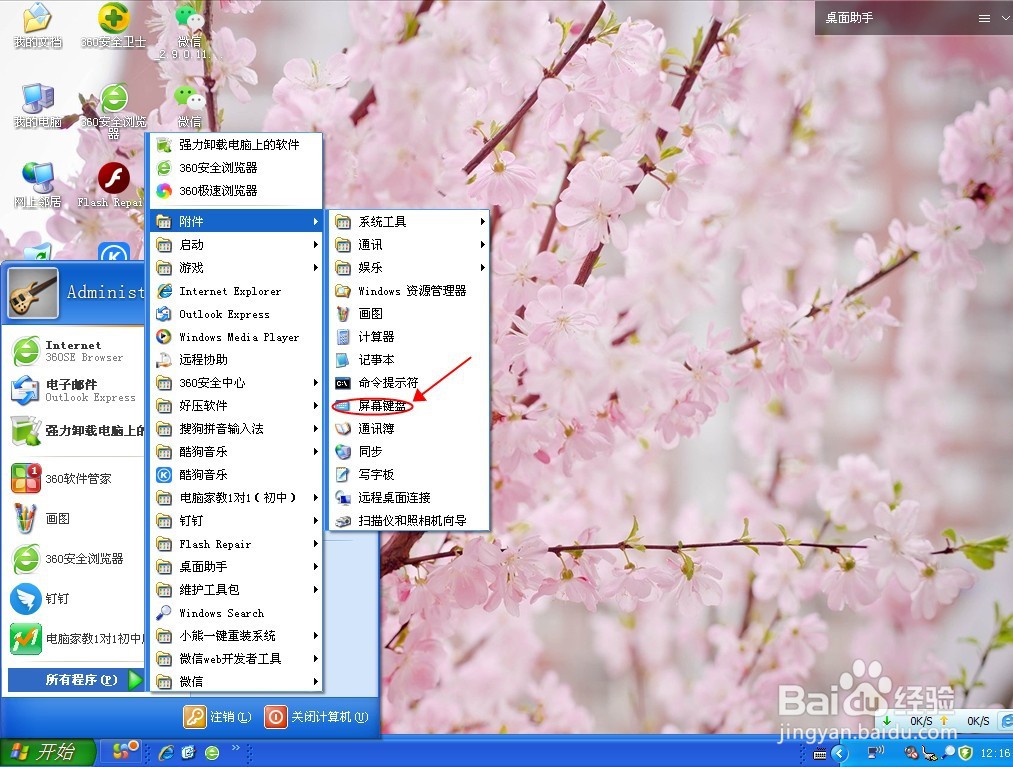Open Flash Repair desktop icon
Screen dimensions: 1013x767
tap(112, 185)
